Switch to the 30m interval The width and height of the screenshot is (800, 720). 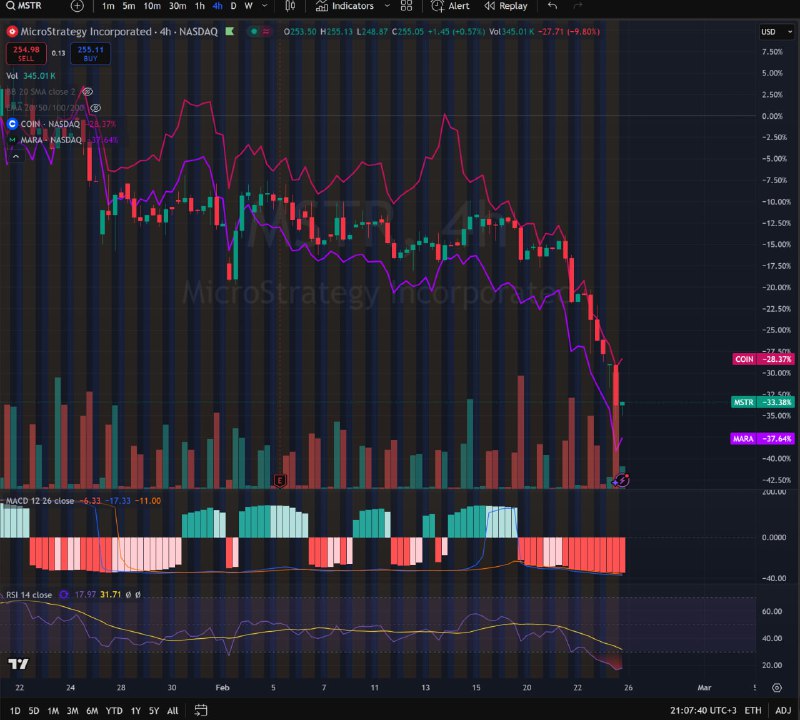coord(177,6)
